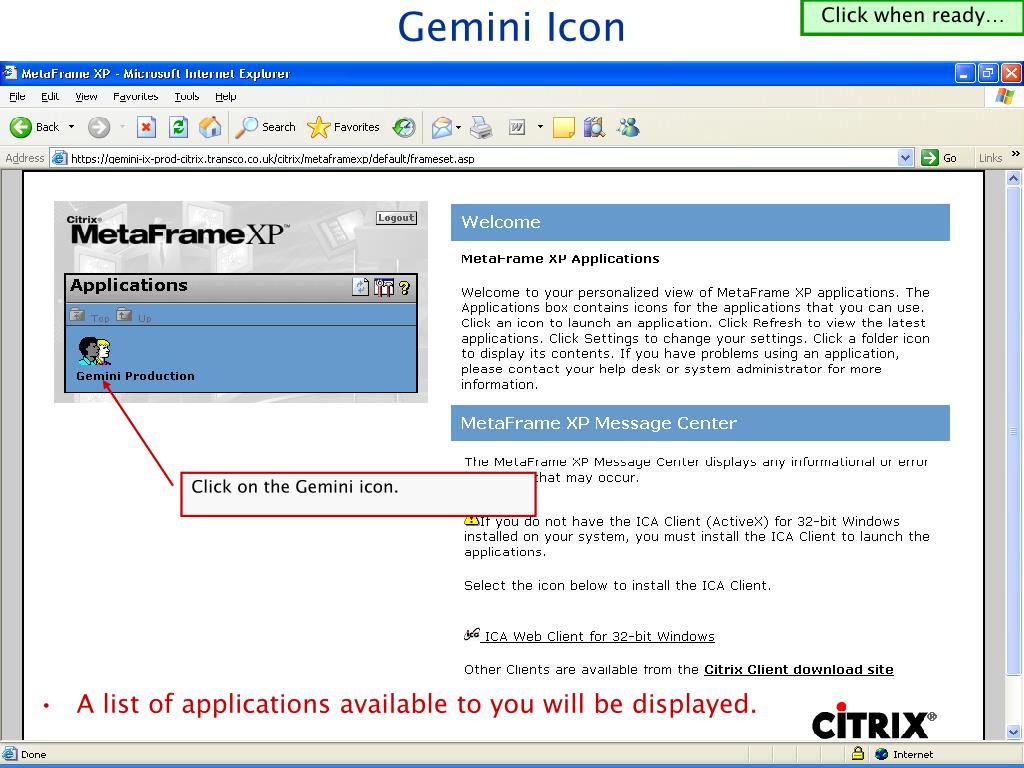Go back with the green Back arrow
This screenshot has width=1024, height=768.
(20, 127)
